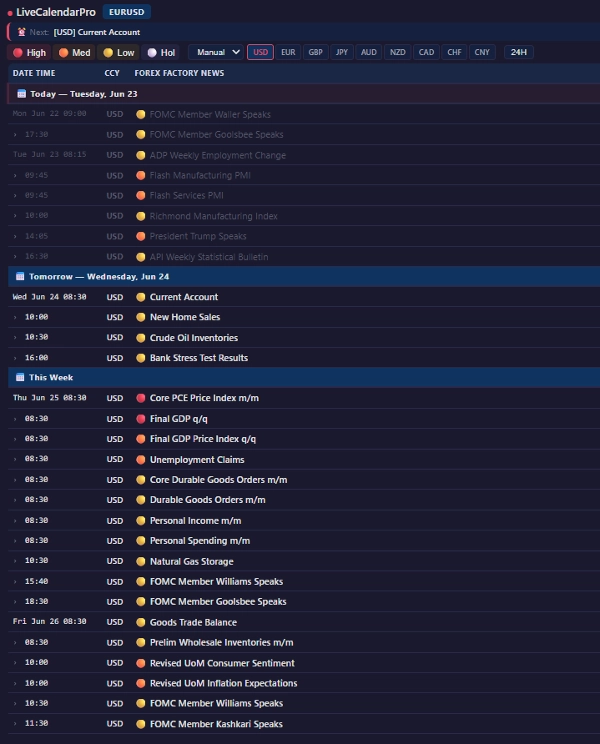Click impact dot of Personal Spending m/m
The height and width of the screenshot is (744, 600).
point(140,541)
